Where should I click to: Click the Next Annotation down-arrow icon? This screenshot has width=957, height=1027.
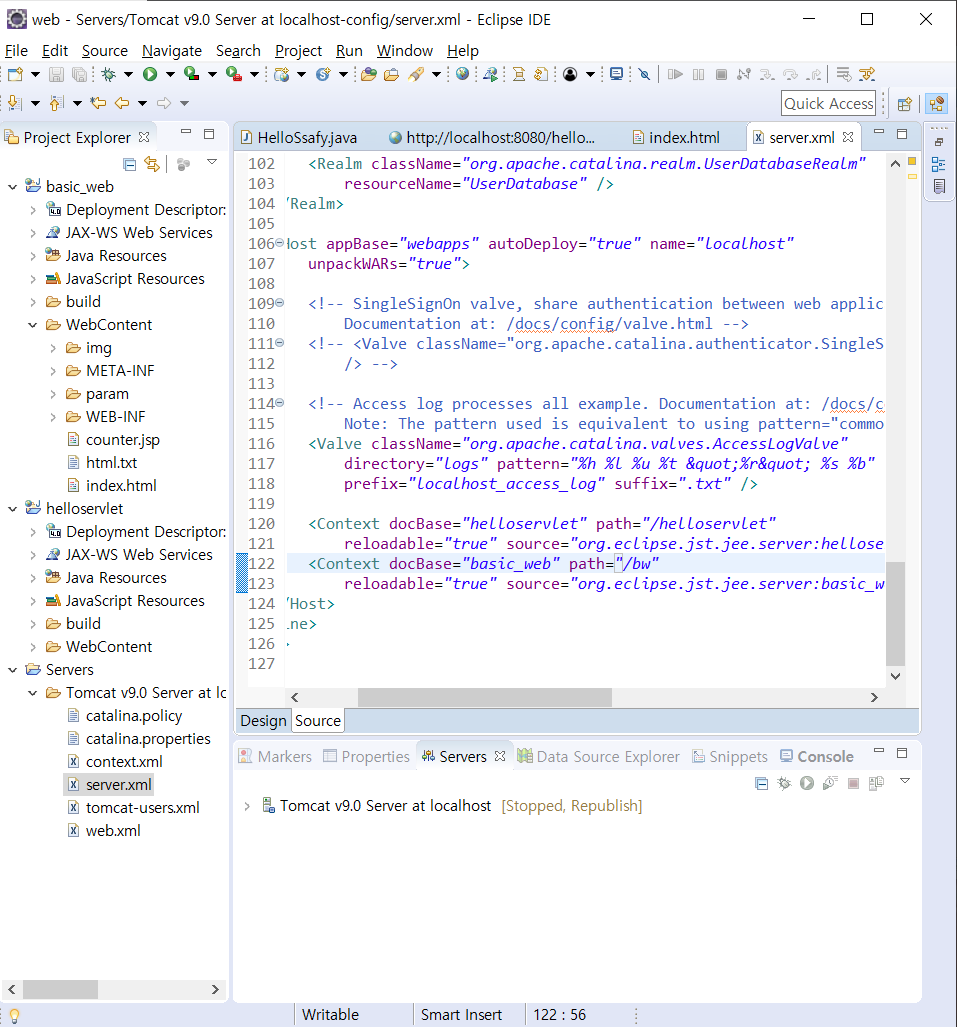click(14, 103)
